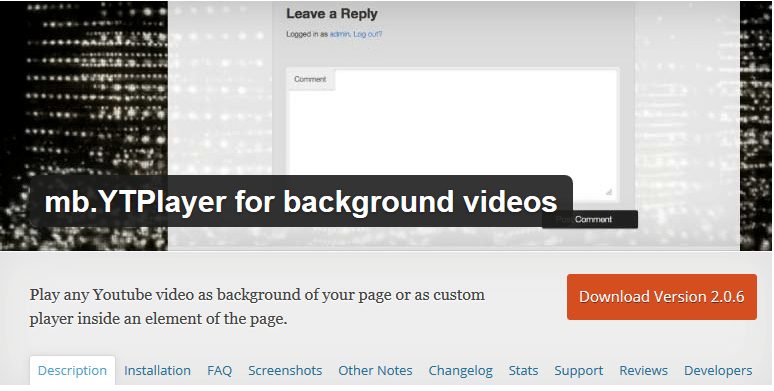Image resolution: width=774 pixels, height=391 pixels.
Task: Show the Changelog tab
Action: point(461,370)
